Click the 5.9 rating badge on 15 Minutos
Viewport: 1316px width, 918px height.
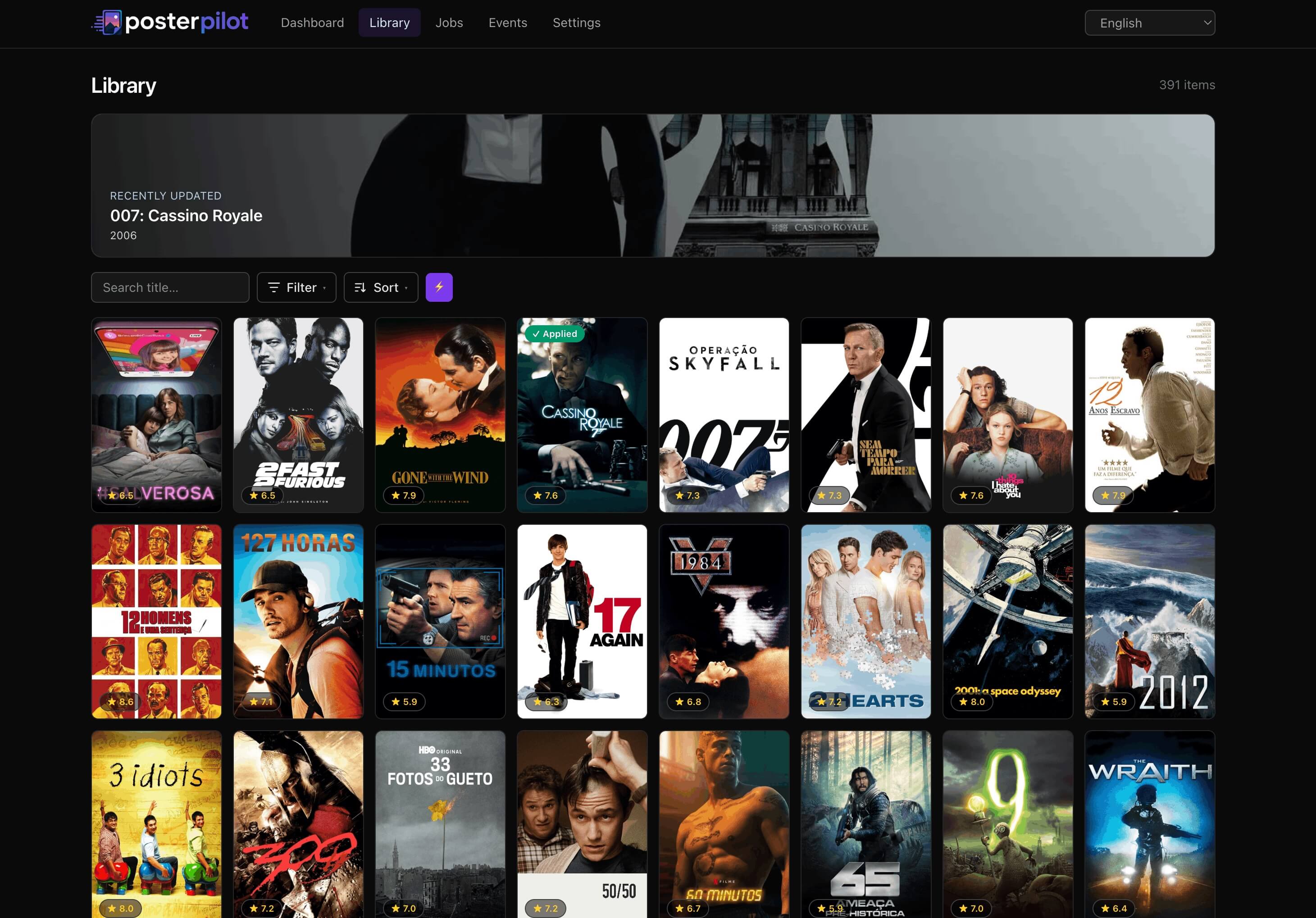(x=404, y=701)
